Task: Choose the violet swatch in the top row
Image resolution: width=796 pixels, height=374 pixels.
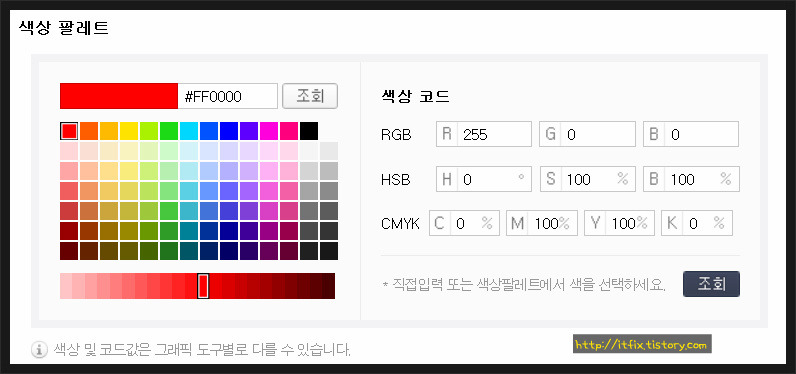Action: pos(249,131)
